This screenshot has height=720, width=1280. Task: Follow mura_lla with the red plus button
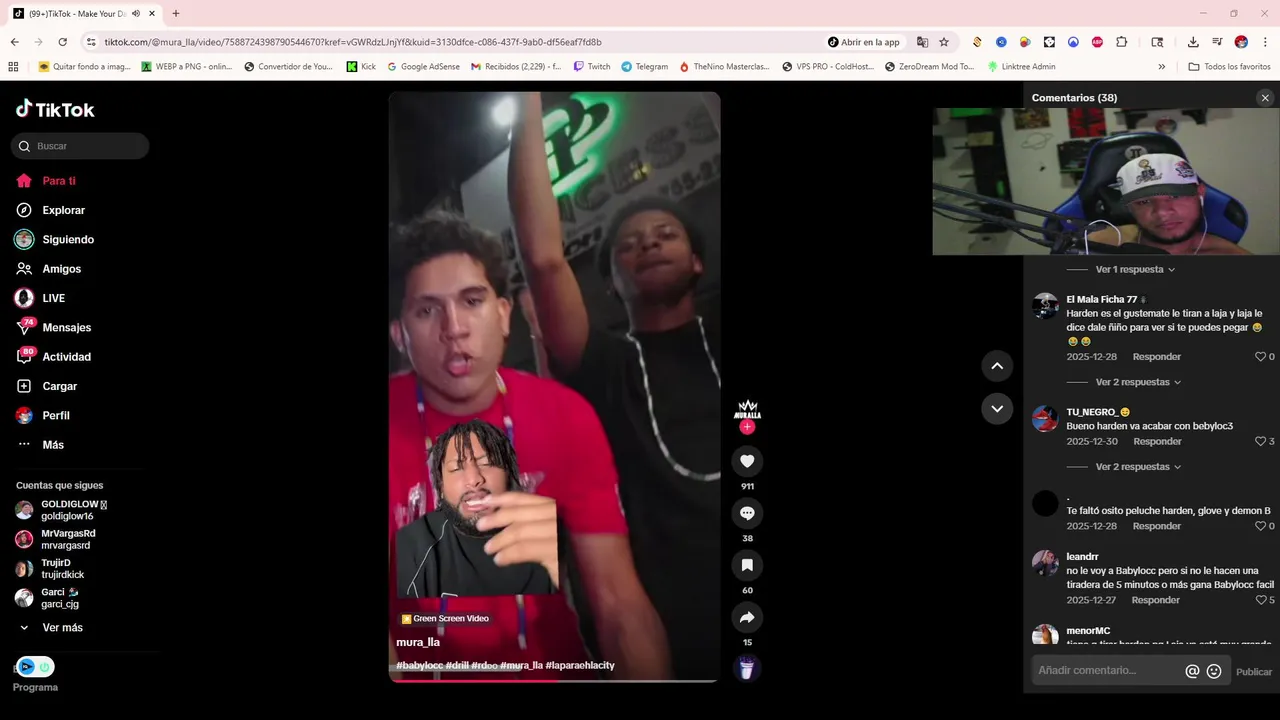(x=747, y=427)
